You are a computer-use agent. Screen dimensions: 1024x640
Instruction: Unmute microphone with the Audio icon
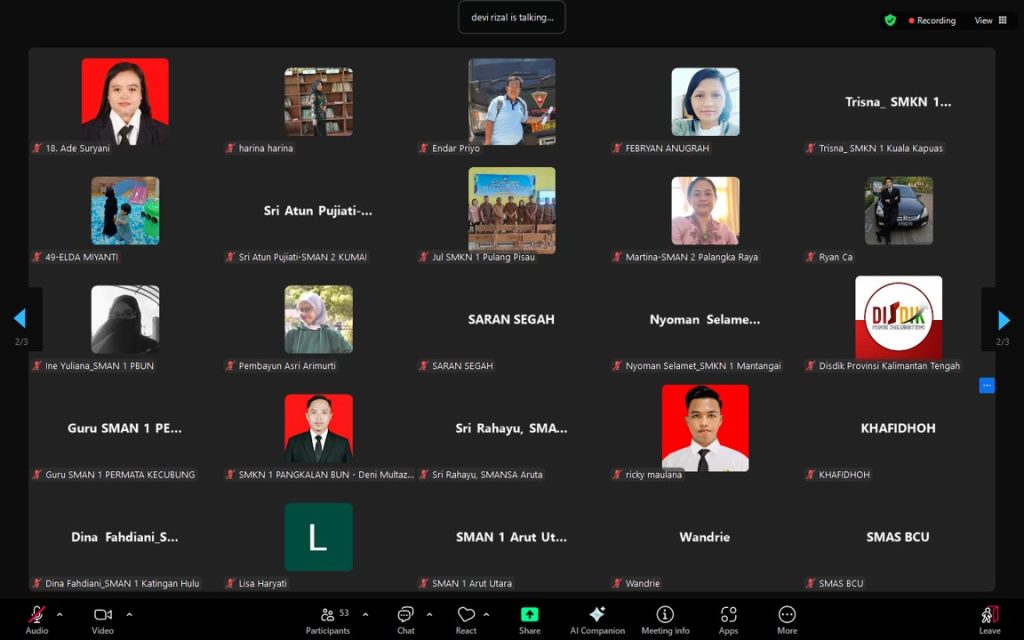(x=37, y=615)
